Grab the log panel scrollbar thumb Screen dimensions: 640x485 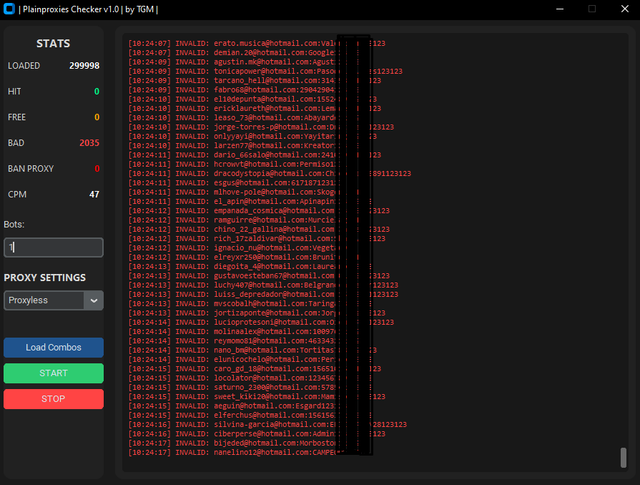click(x=623, y=457)
